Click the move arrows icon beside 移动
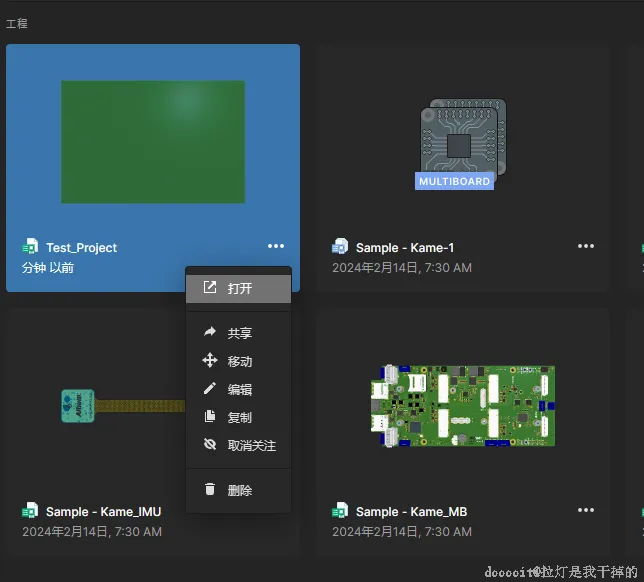The width and height of the screenshot is (644, 582). (210, 360)
